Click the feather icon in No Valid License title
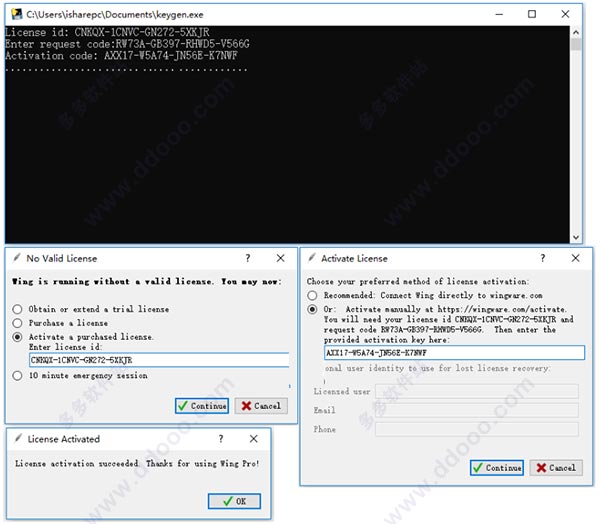600x524 pixels. coord(16,258)
